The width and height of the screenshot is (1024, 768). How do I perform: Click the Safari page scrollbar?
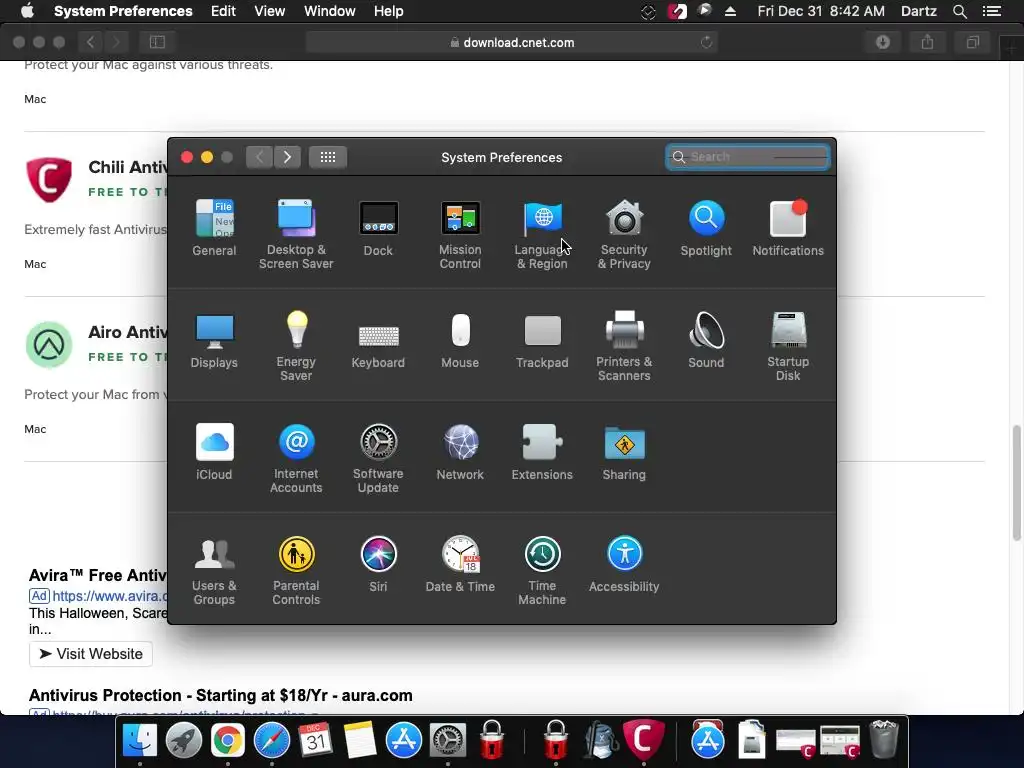pyautogui.click(x=1016, y=482)
